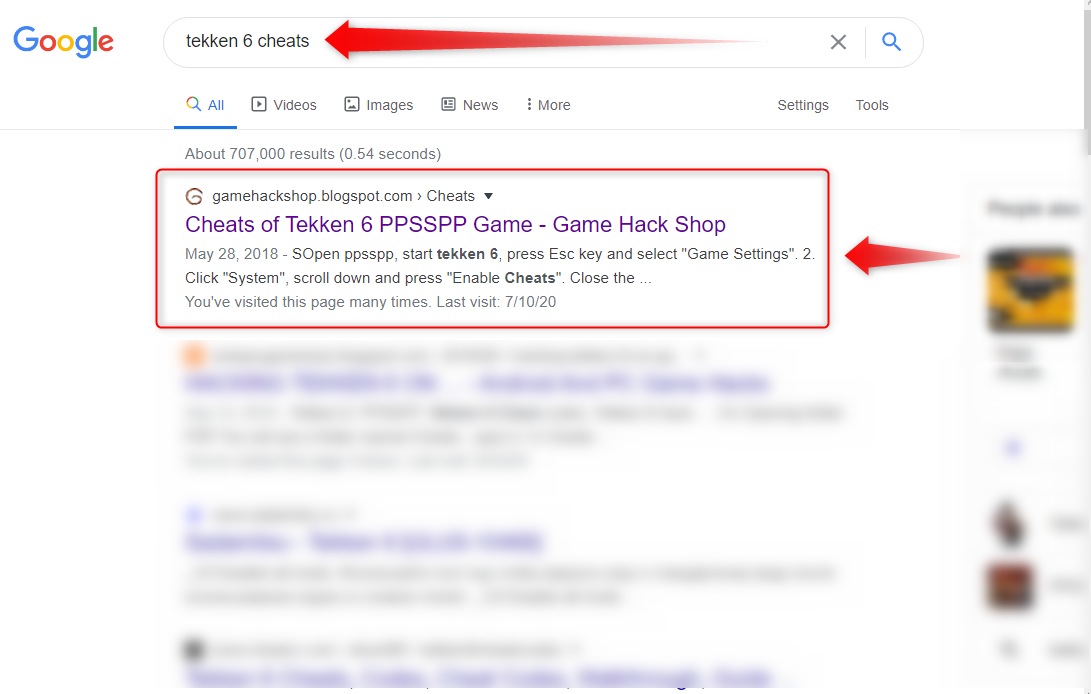This screenshot has width=1091, height=694.
Task: Expand the breadcrumb arrow next to Cheats
Action: click(488, 196)
